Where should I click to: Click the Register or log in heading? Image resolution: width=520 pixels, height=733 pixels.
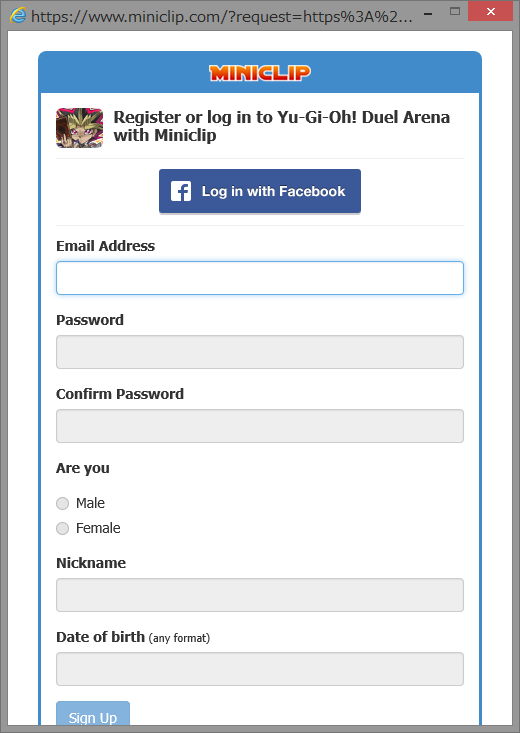click(x=282, y=126)
